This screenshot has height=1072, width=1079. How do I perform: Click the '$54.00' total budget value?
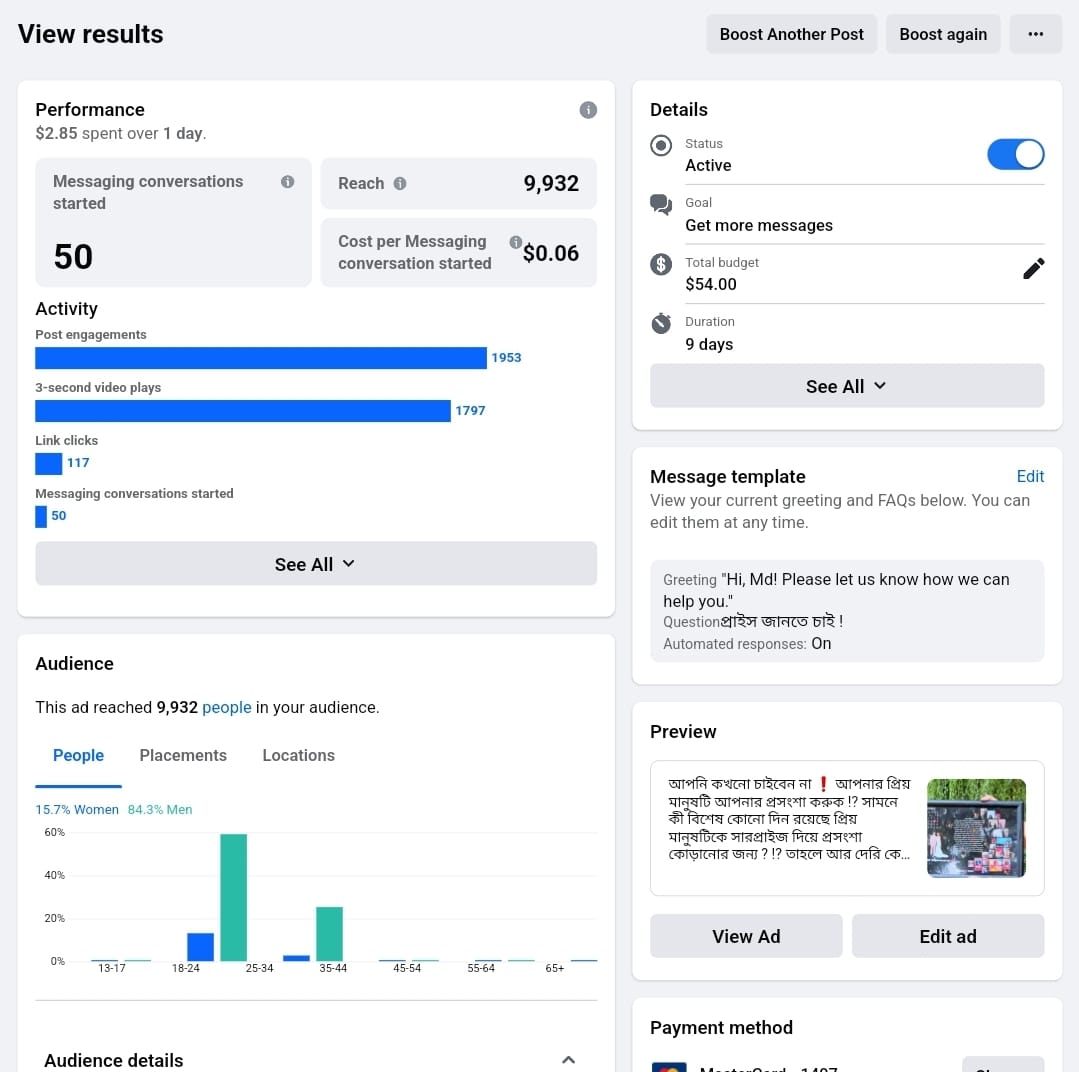point(710,285)
